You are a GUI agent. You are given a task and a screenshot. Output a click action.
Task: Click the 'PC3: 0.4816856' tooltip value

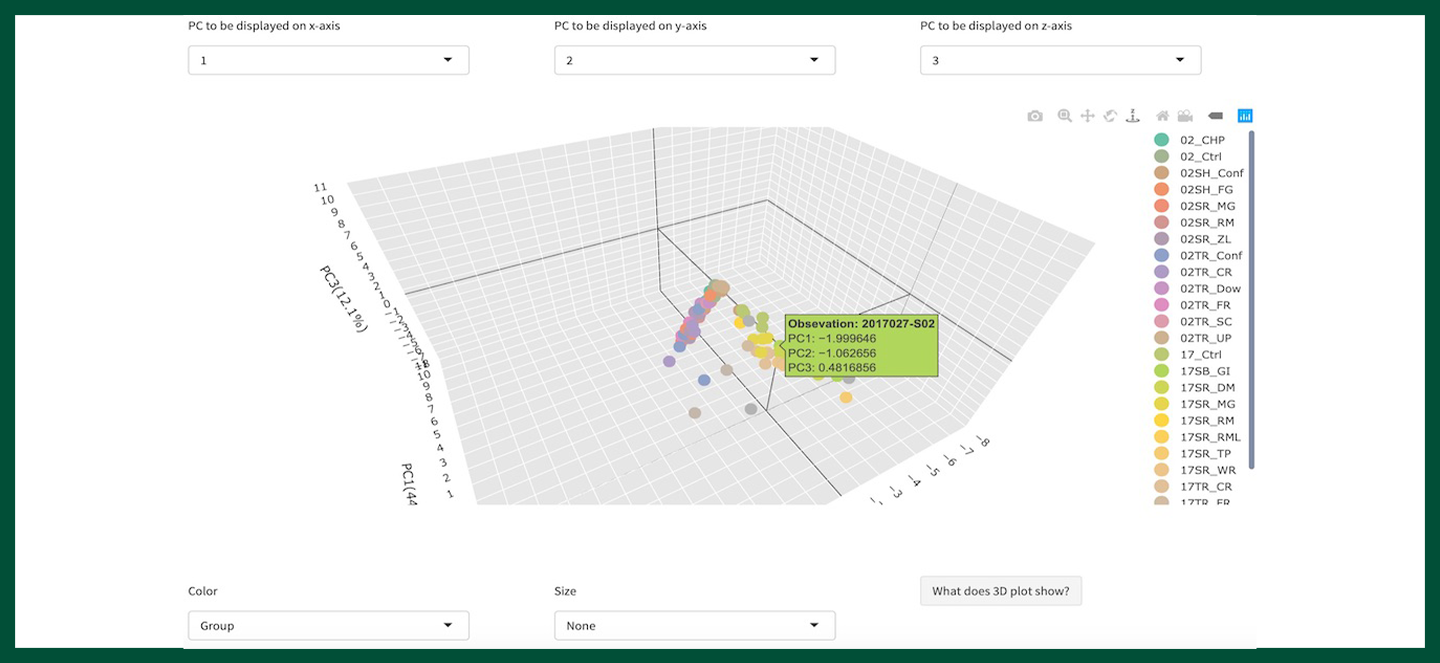[x=832, y=368]
